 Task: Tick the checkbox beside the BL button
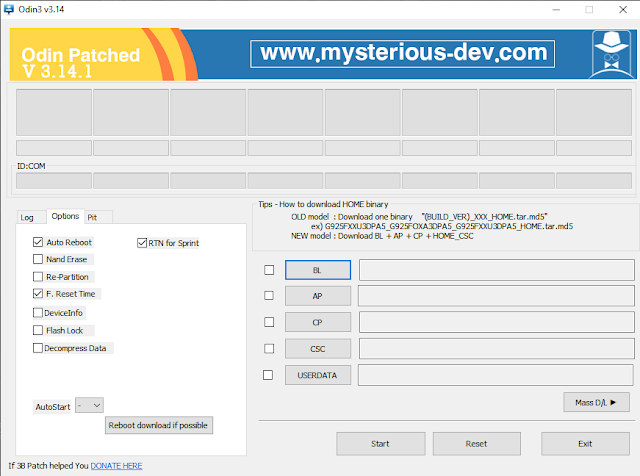[x=268, y=270]
